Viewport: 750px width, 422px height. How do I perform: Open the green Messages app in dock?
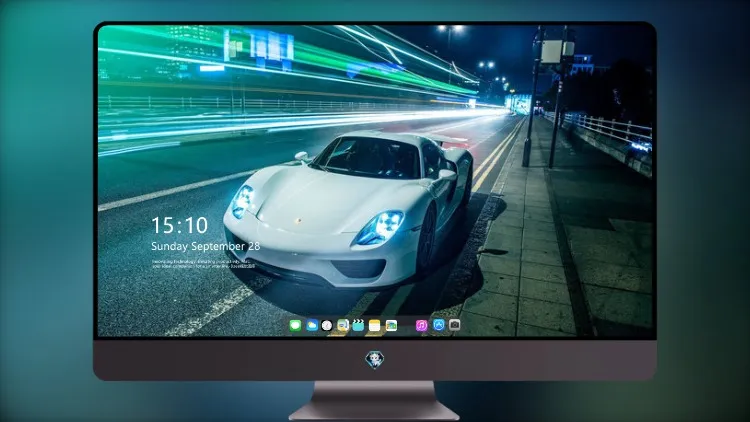(x=295, y=326)
